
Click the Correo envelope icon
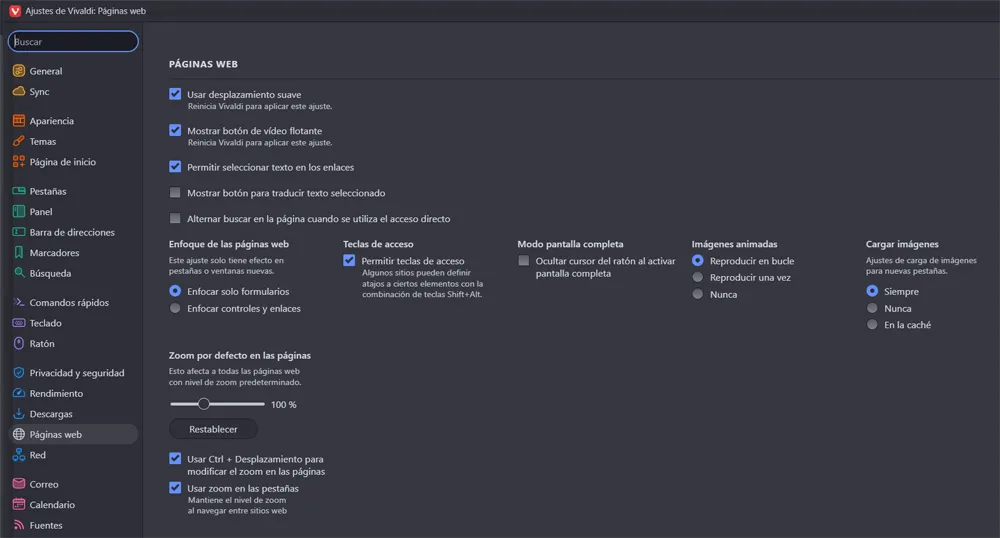19,484
